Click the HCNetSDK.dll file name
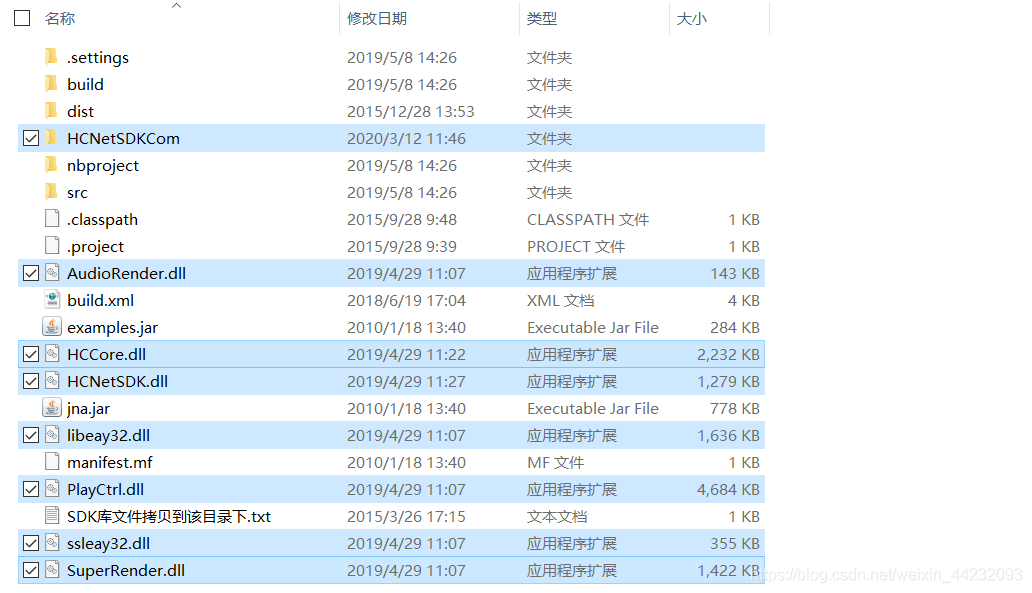The width and height of the screenshot is (1032, 593). point(117,381)
